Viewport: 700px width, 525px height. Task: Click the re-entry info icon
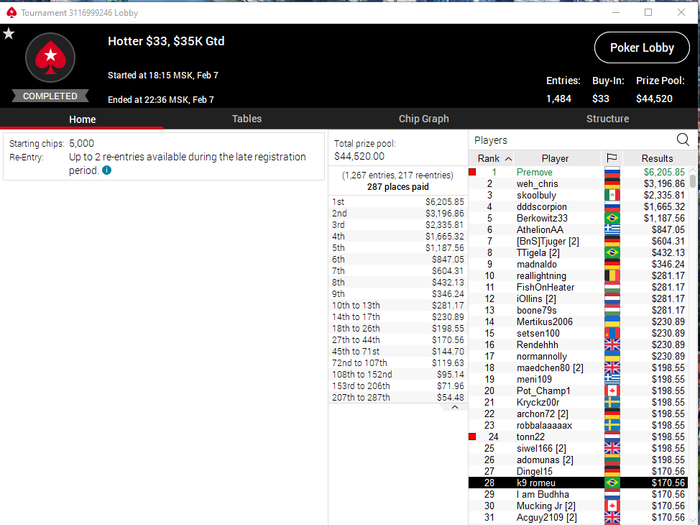pyautogui.click(x=107, y=170)
